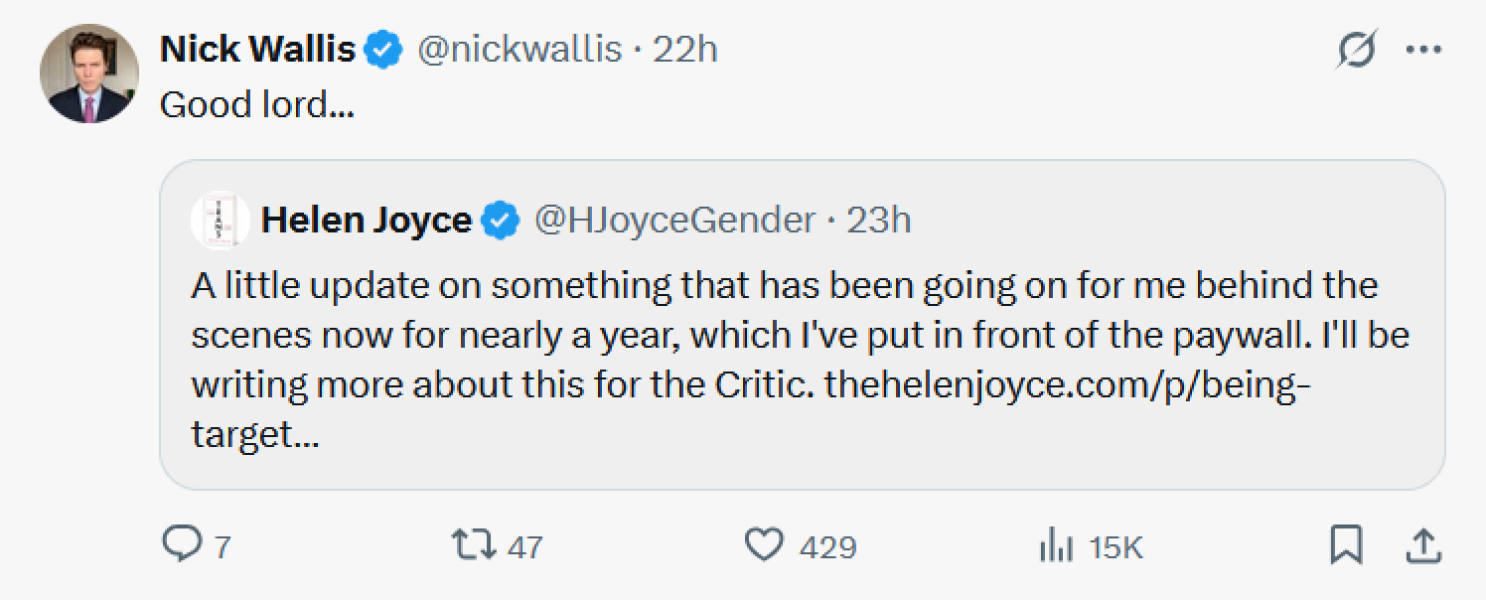Click Helen Joyce display name

pyautogui.click(x=366, y=220)
